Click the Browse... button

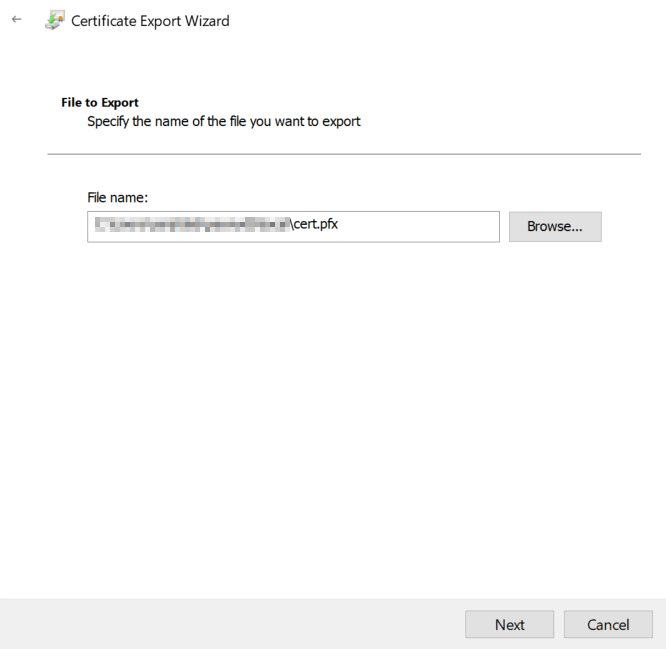point(555,226)
